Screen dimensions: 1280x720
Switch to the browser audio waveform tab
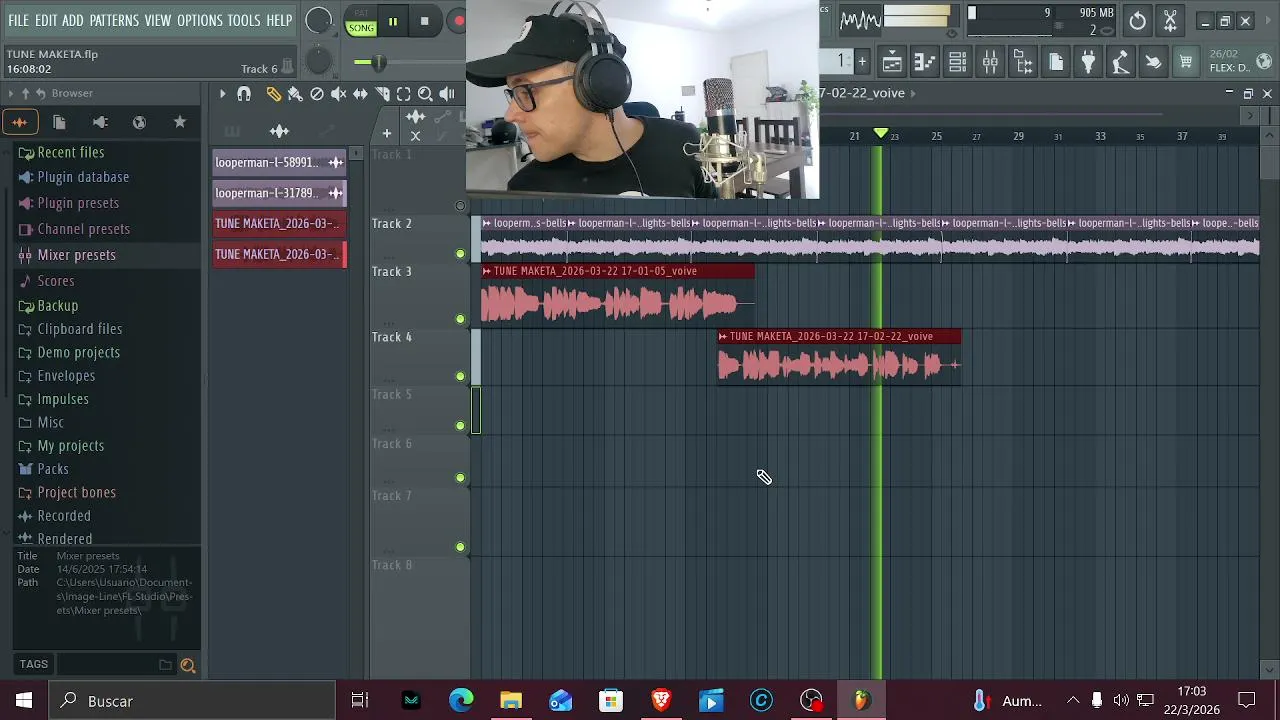point(20,122)
